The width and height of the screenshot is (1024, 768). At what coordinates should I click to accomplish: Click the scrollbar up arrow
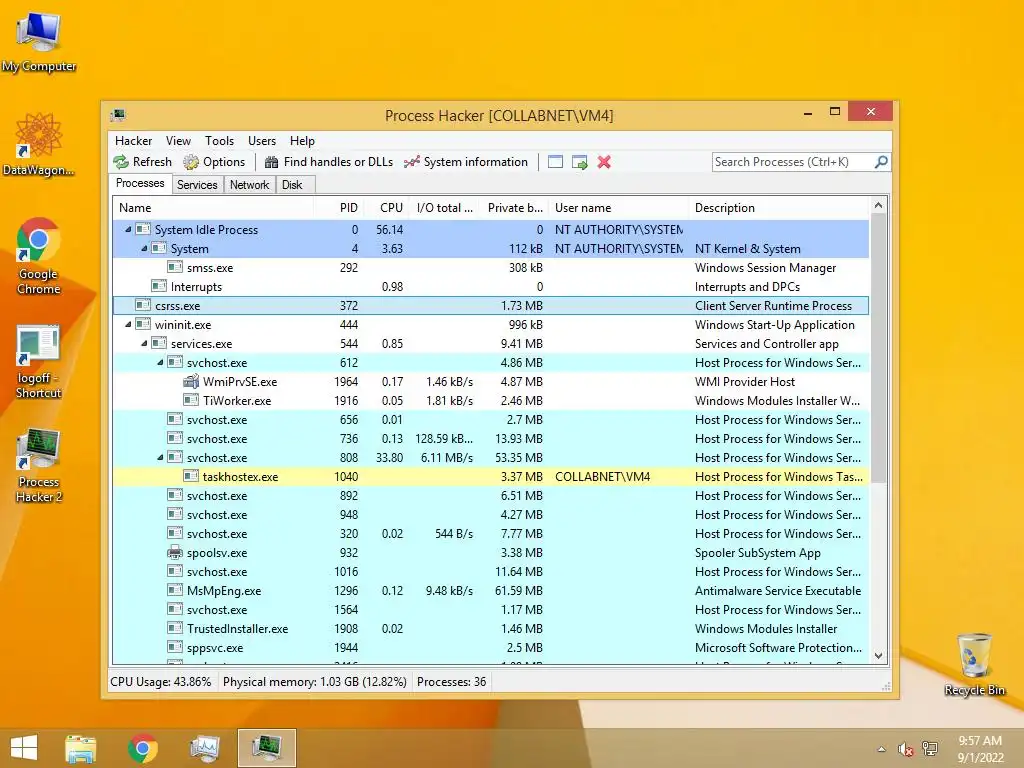878,205
